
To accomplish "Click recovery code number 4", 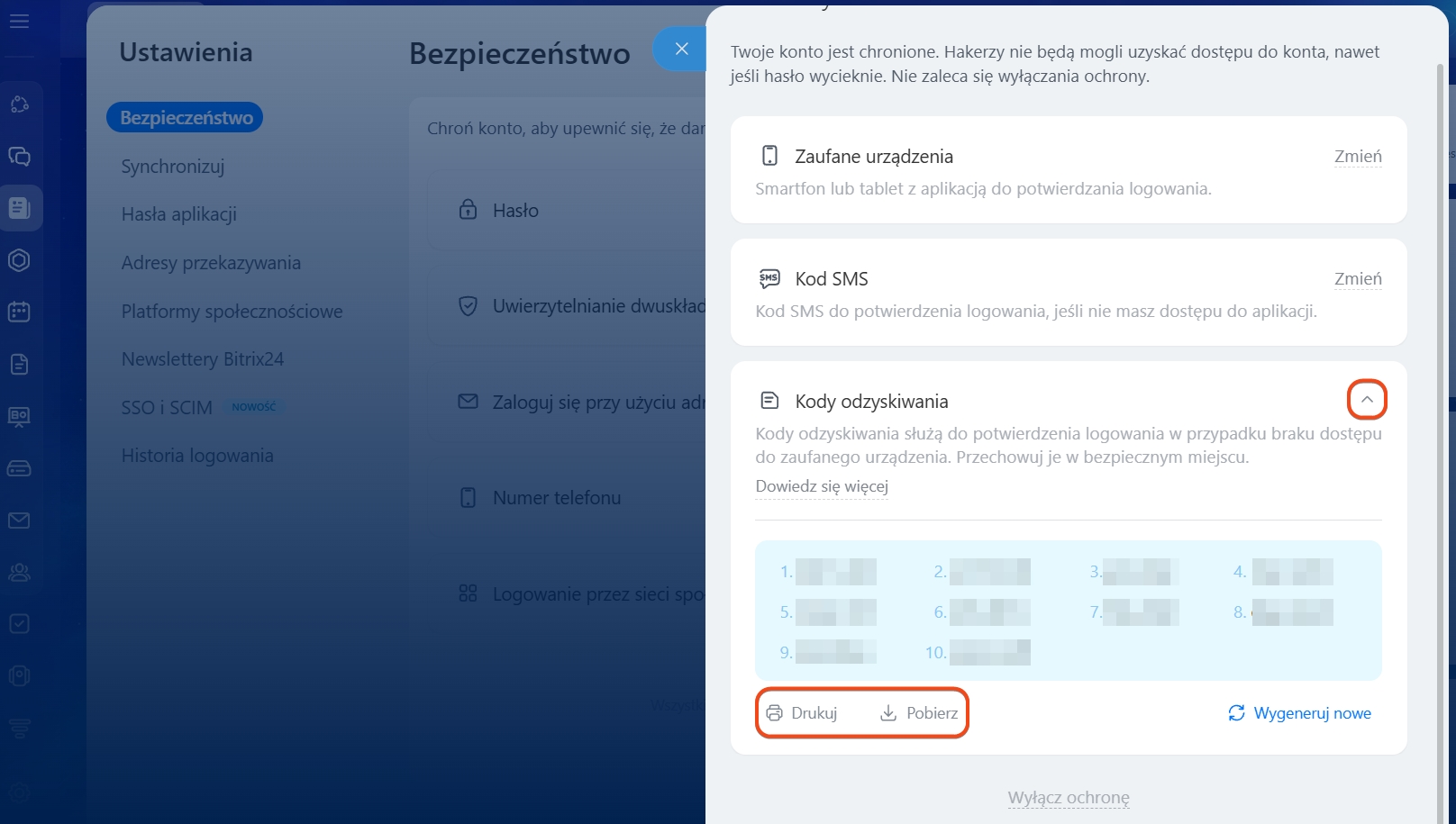I will (1283, 572).
